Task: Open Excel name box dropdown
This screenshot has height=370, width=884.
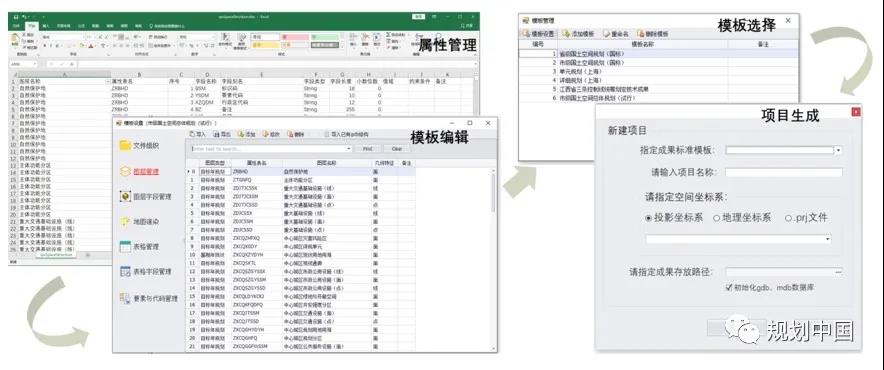Action: tap(36, 64)
